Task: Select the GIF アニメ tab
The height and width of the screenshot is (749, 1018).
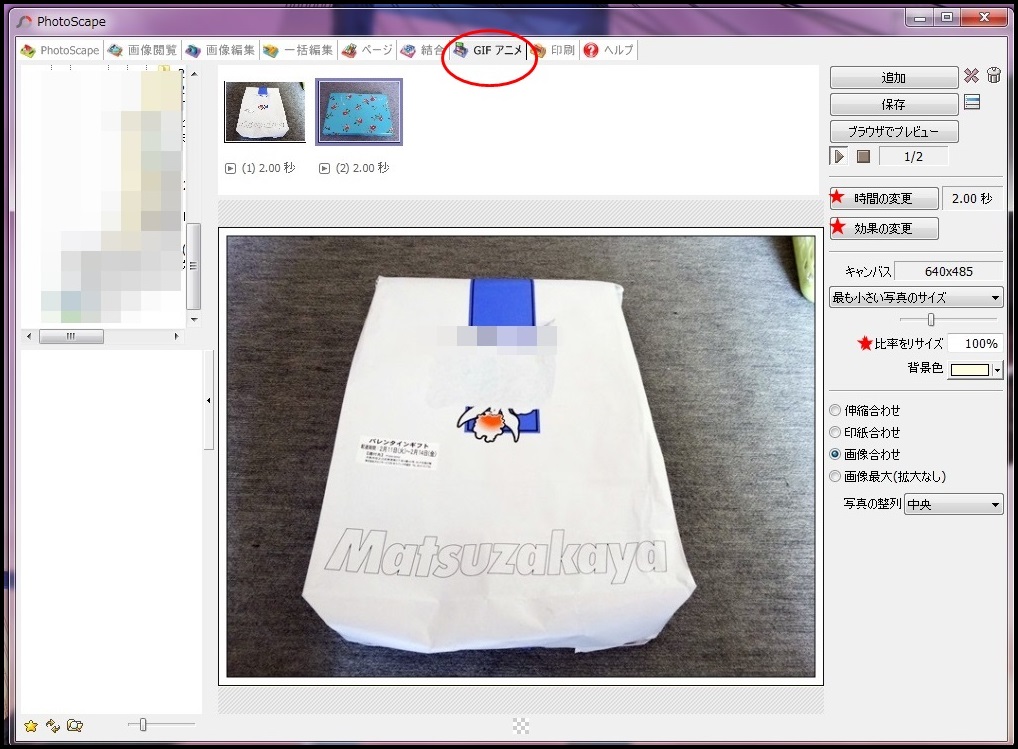Action: (488, 50)
